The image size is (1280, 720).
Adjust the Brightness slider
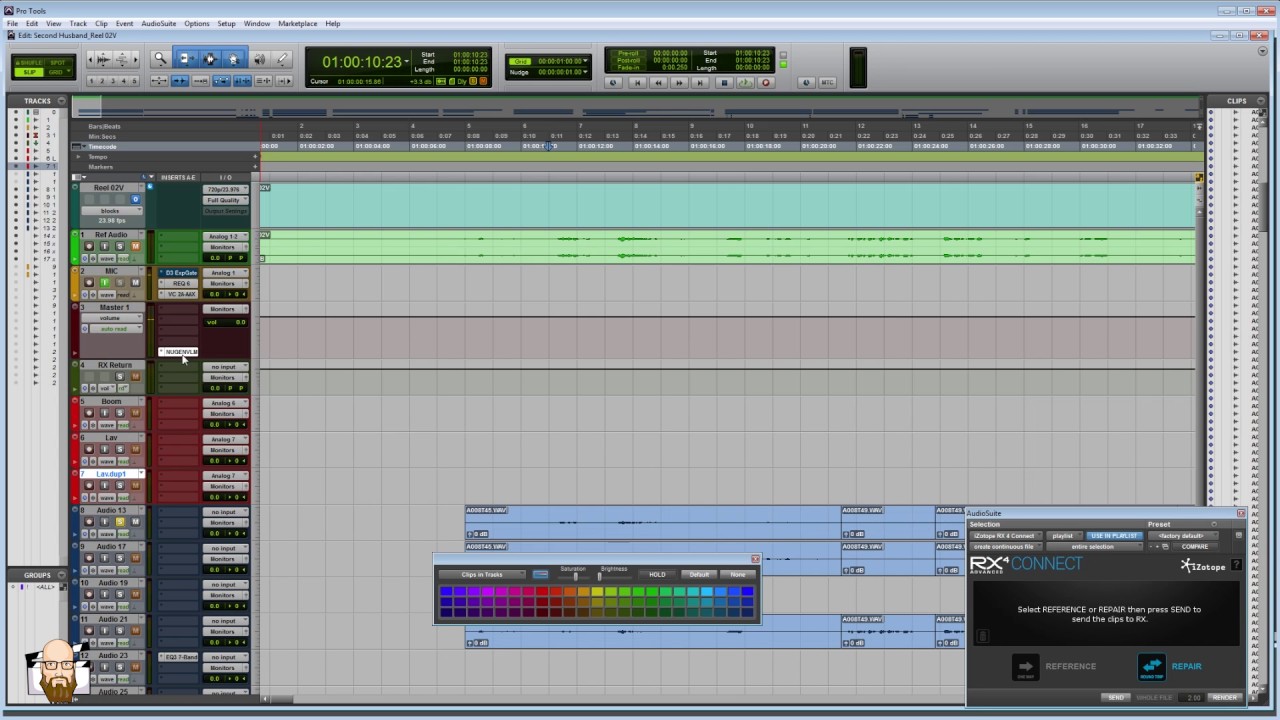(600, 576)
